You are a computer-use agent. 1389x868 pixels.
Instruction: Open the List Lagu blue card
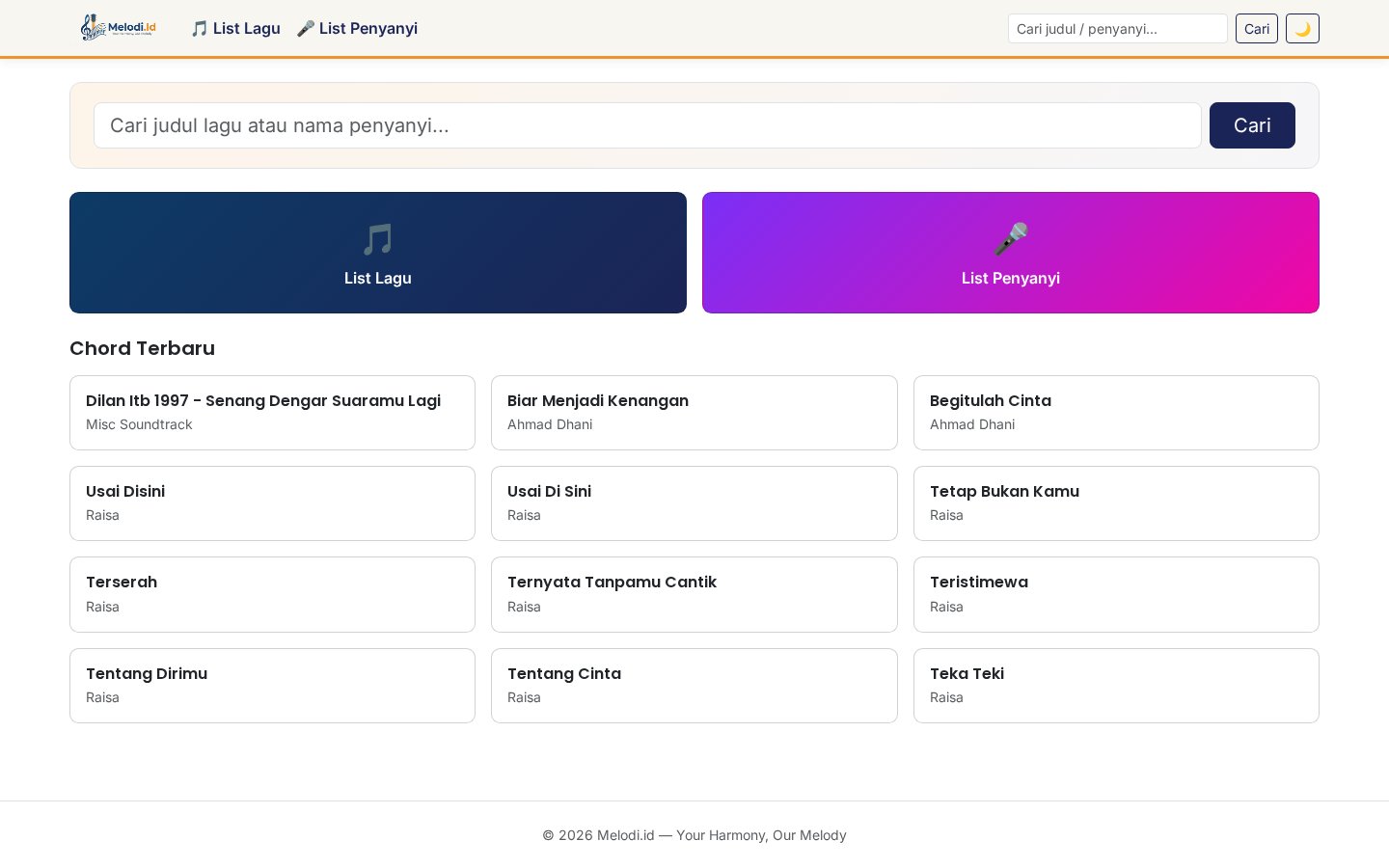(378, 253)
